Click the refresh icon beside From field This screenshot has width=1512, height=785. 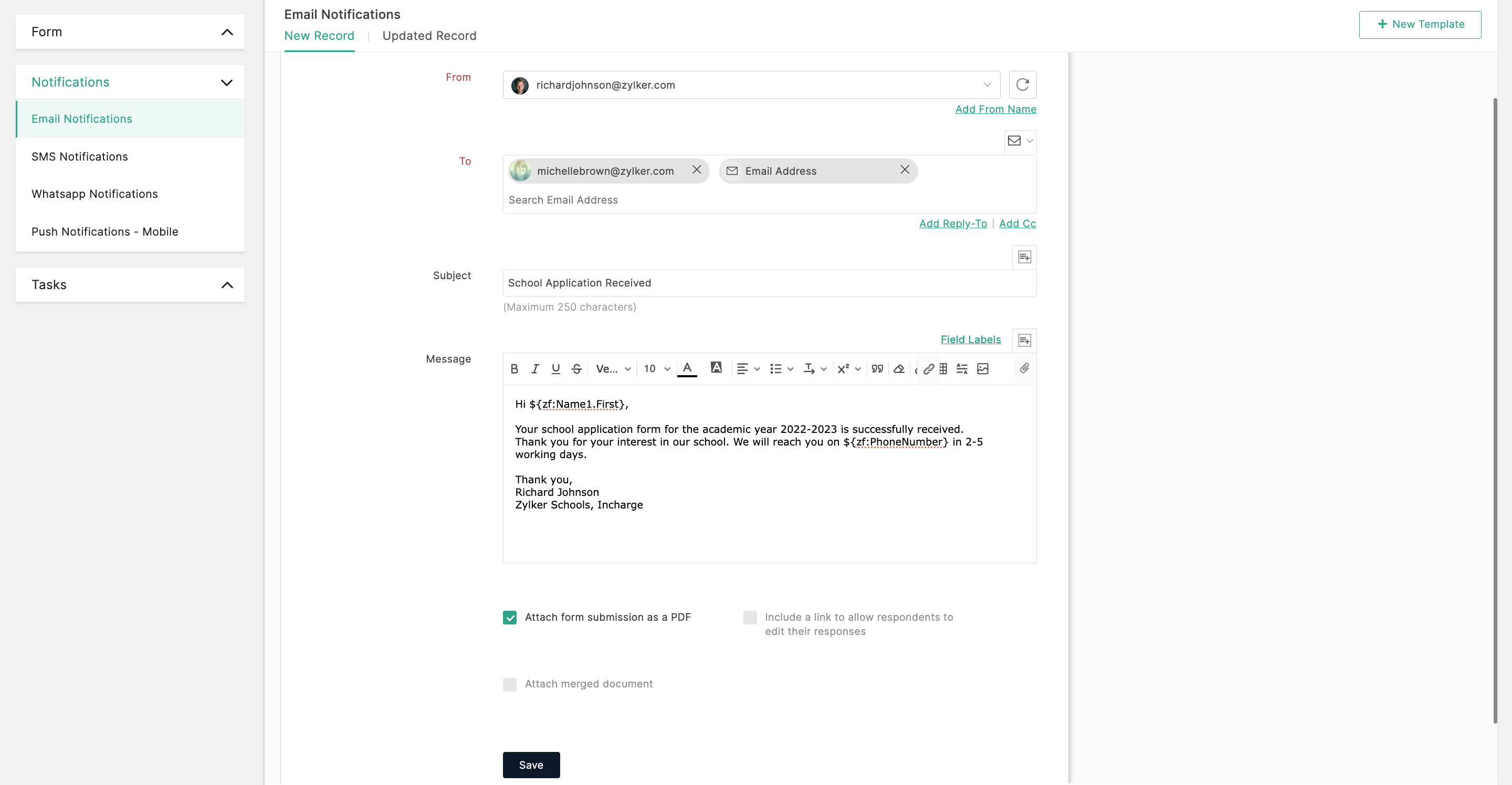(x=1022, y=84)
